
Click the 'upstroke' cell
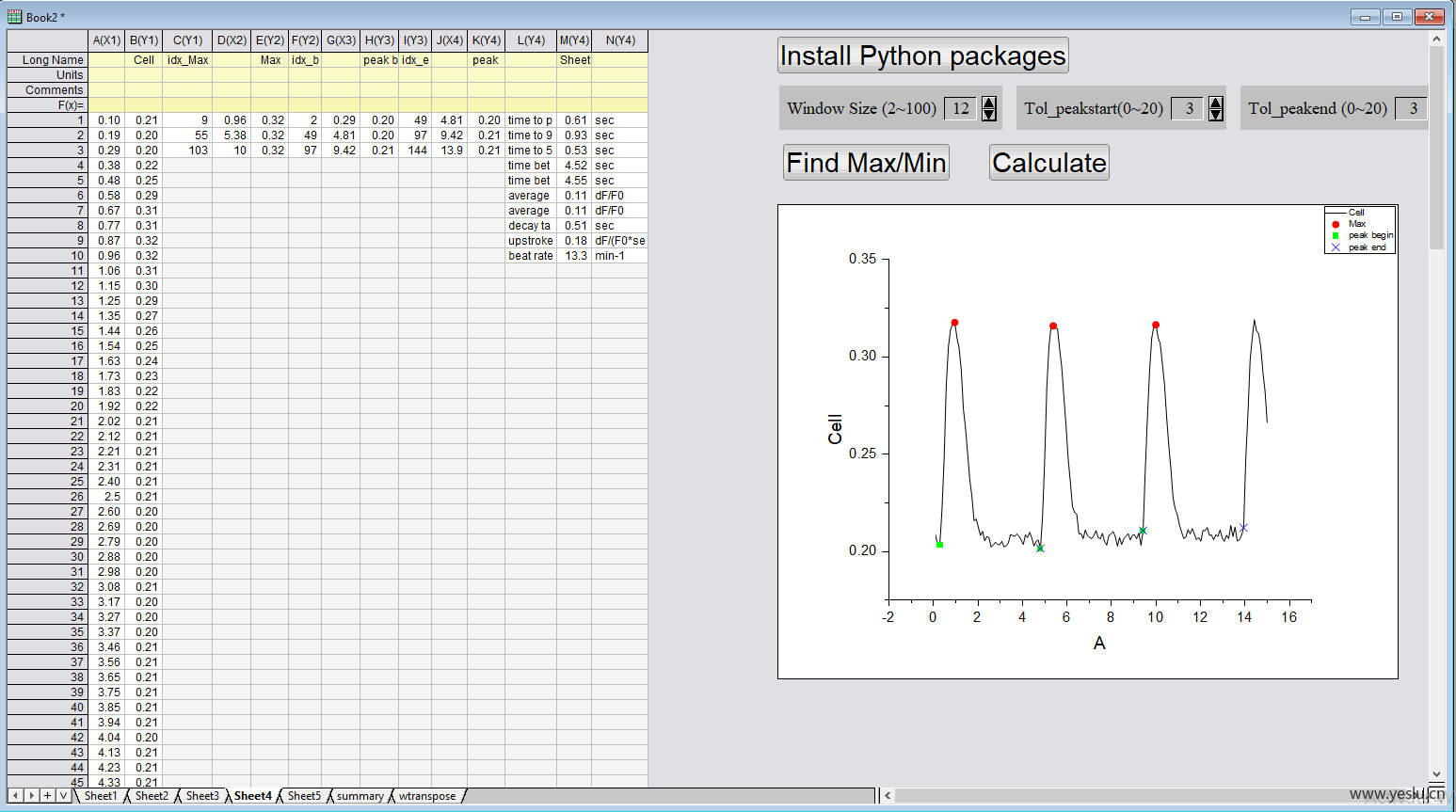[x=531, y=241]
